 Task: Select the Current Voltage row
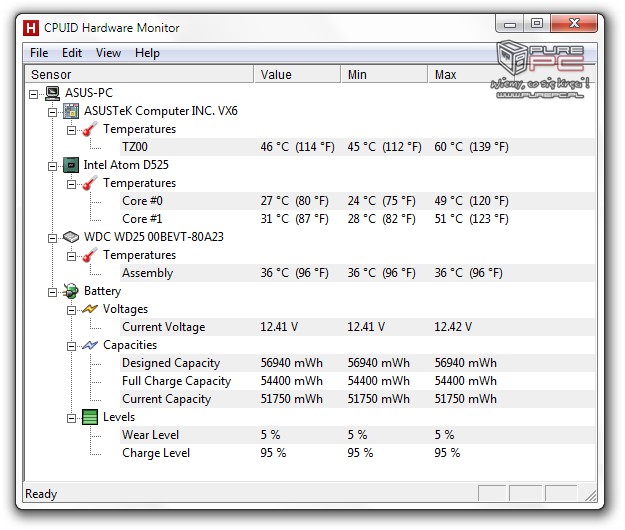(x=358, y=327)
